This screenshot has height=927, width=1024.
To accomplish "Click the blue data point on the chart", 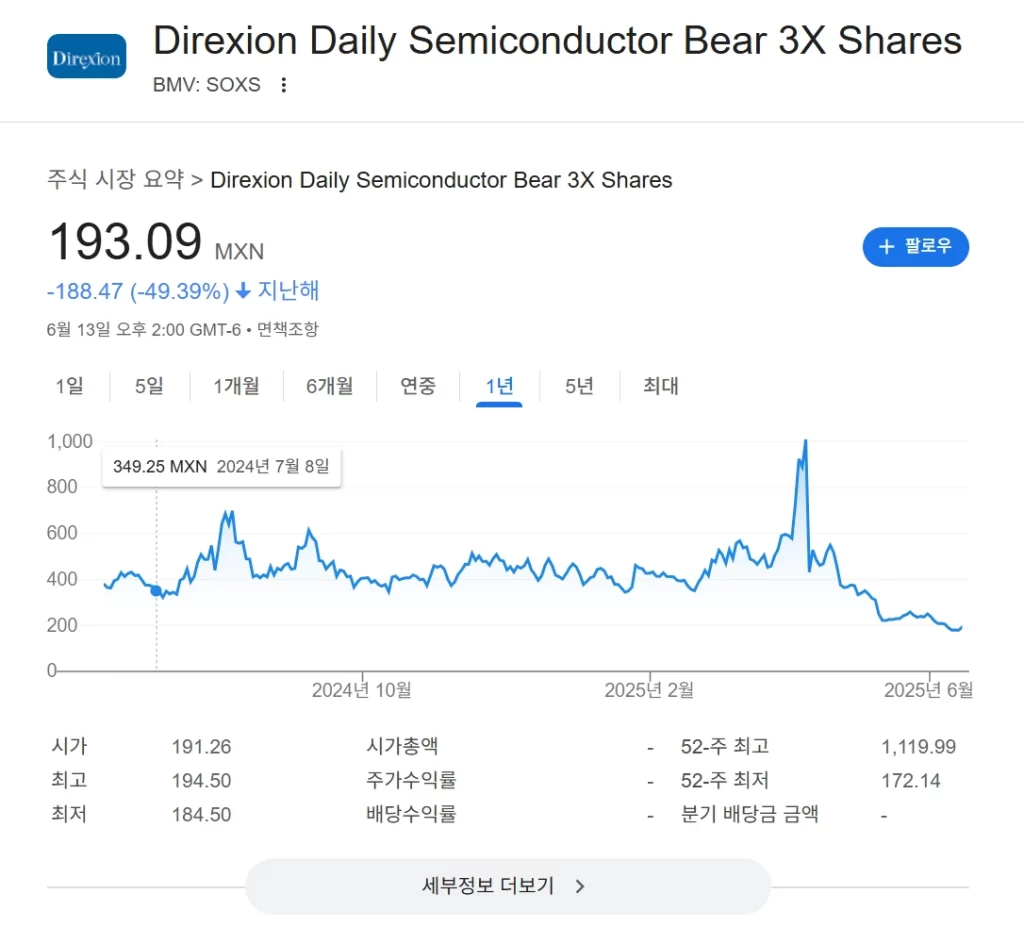I will (156, 591).
